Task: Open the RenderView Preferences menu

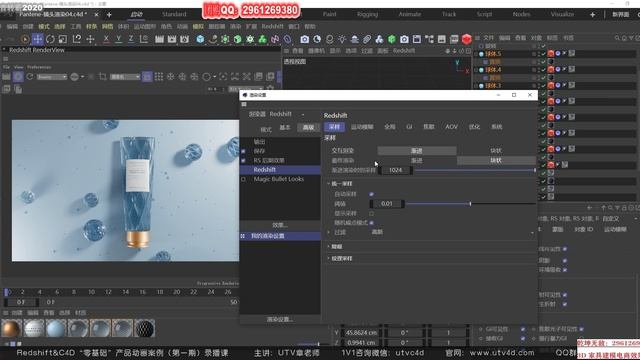Action: coord(39,67)
